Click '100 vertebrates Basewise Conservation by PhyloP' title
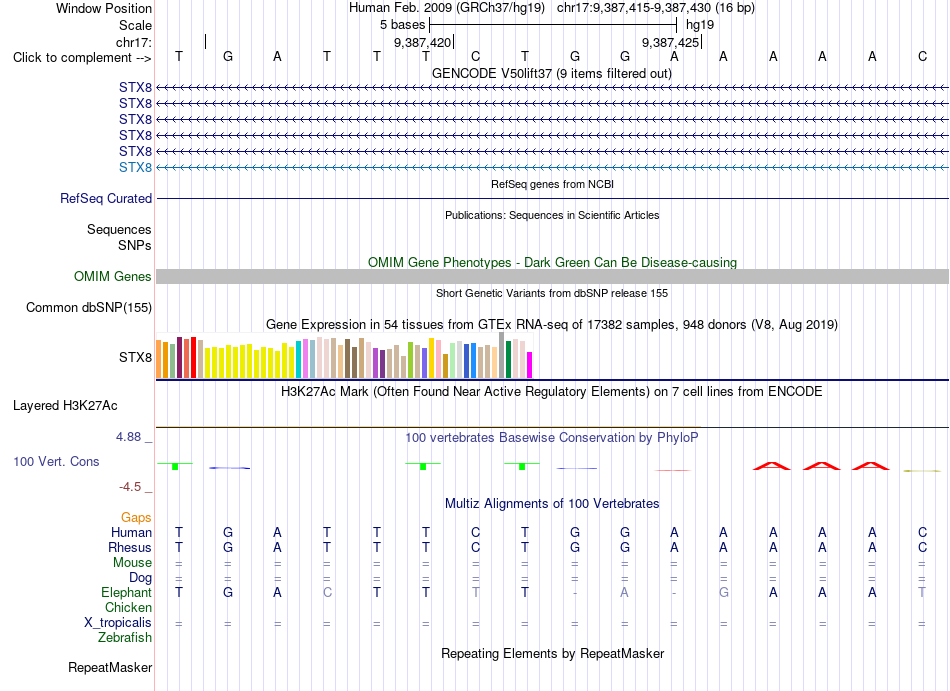This screenshot has height=691, width=950. pos(552,437)
